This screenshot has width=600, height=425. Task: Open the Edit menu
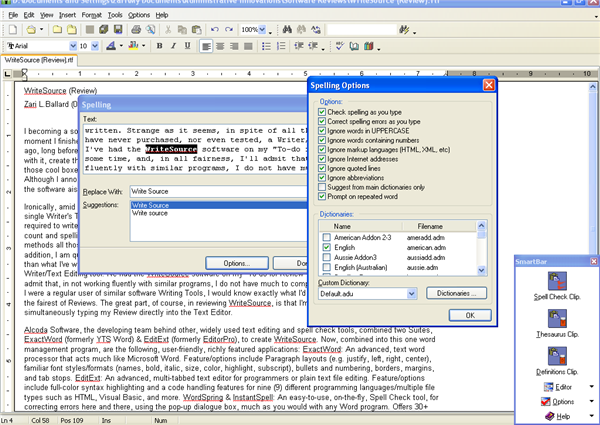tap(29, 15)
